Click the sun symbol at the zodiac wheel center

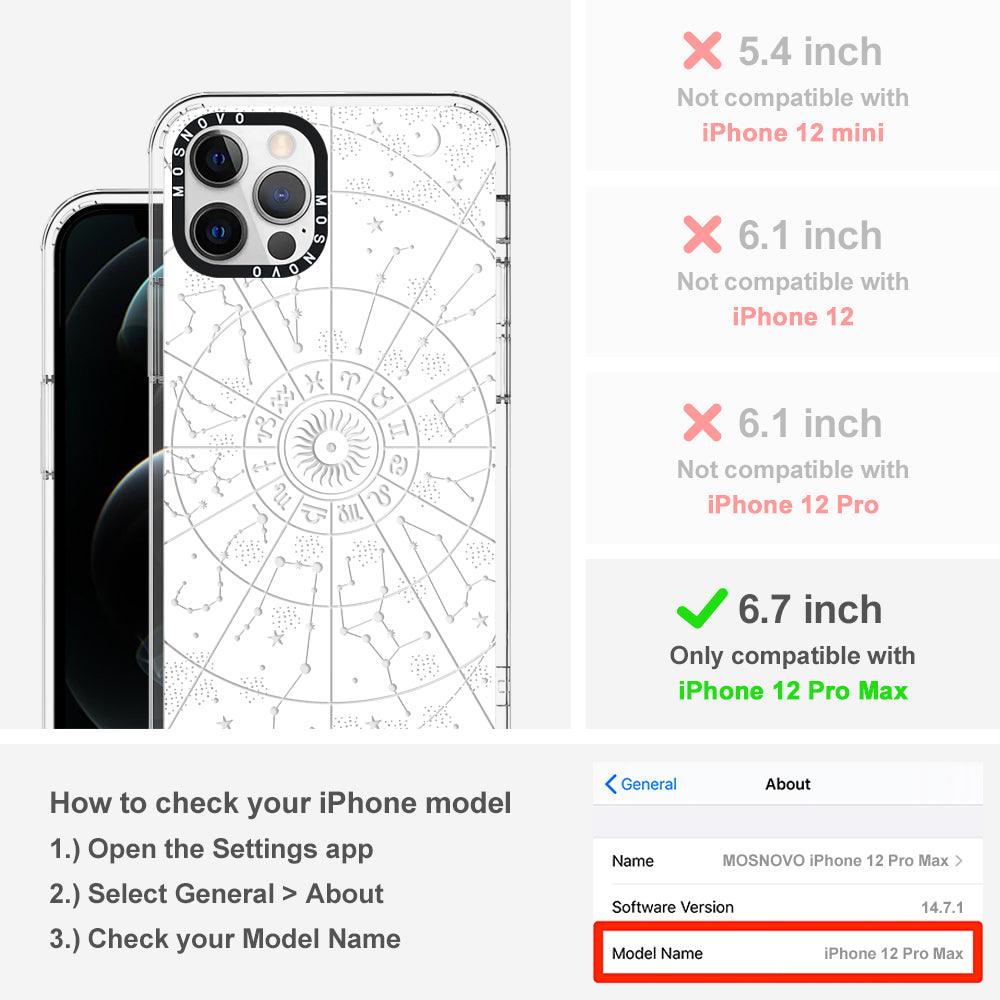(x=330, y=447)
